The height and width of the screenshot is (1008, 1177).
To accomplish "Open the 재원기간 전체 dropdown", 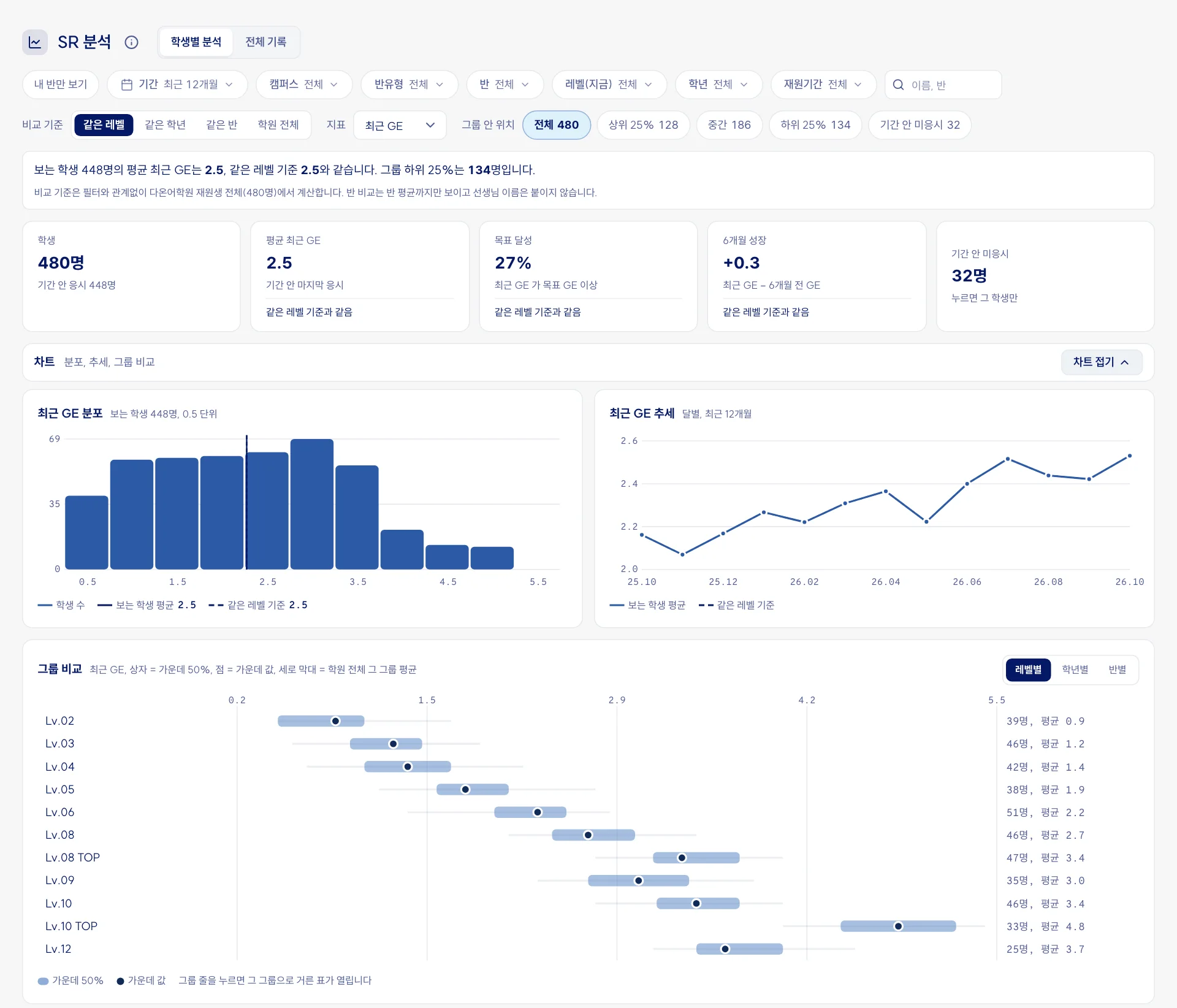I will 823,85.
